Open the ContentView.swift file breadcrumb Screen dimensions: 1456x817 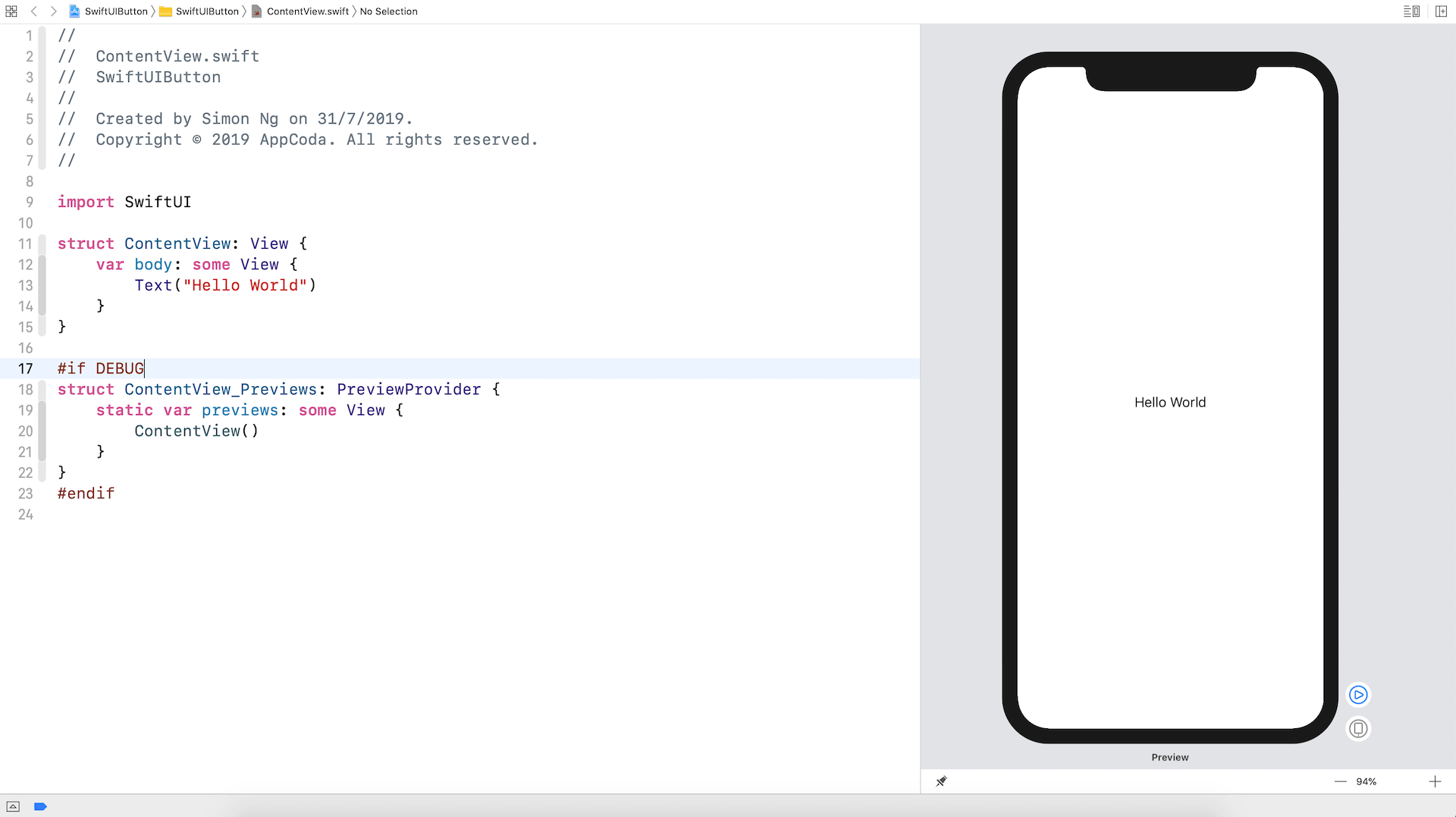click(307, 11)
